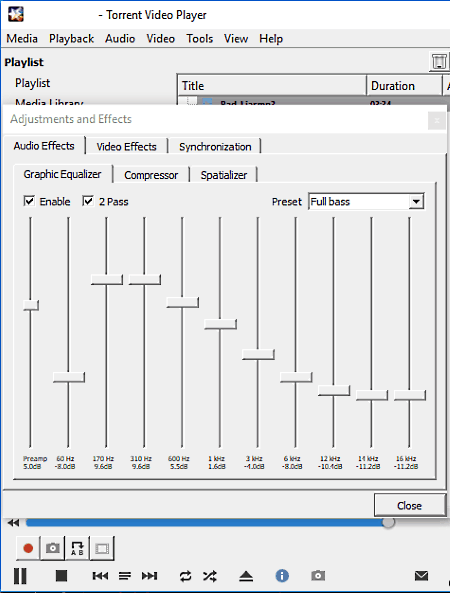Click the 600 Hz band slider handle
Screen dimensions: 450x593
[x=182, y=302]
